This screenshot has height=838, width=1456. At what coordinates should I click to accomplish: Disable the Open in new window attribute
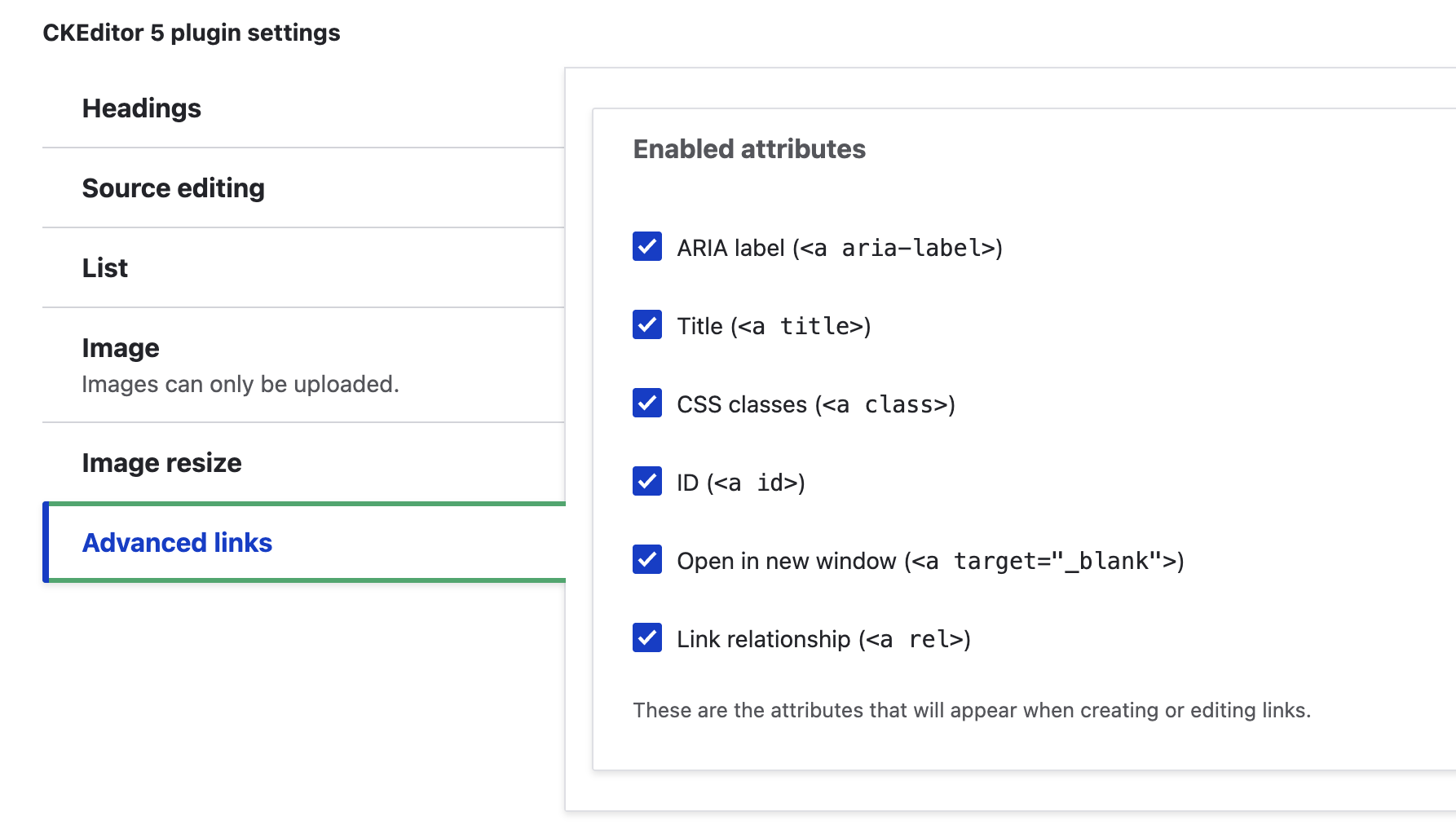(646, 560)
